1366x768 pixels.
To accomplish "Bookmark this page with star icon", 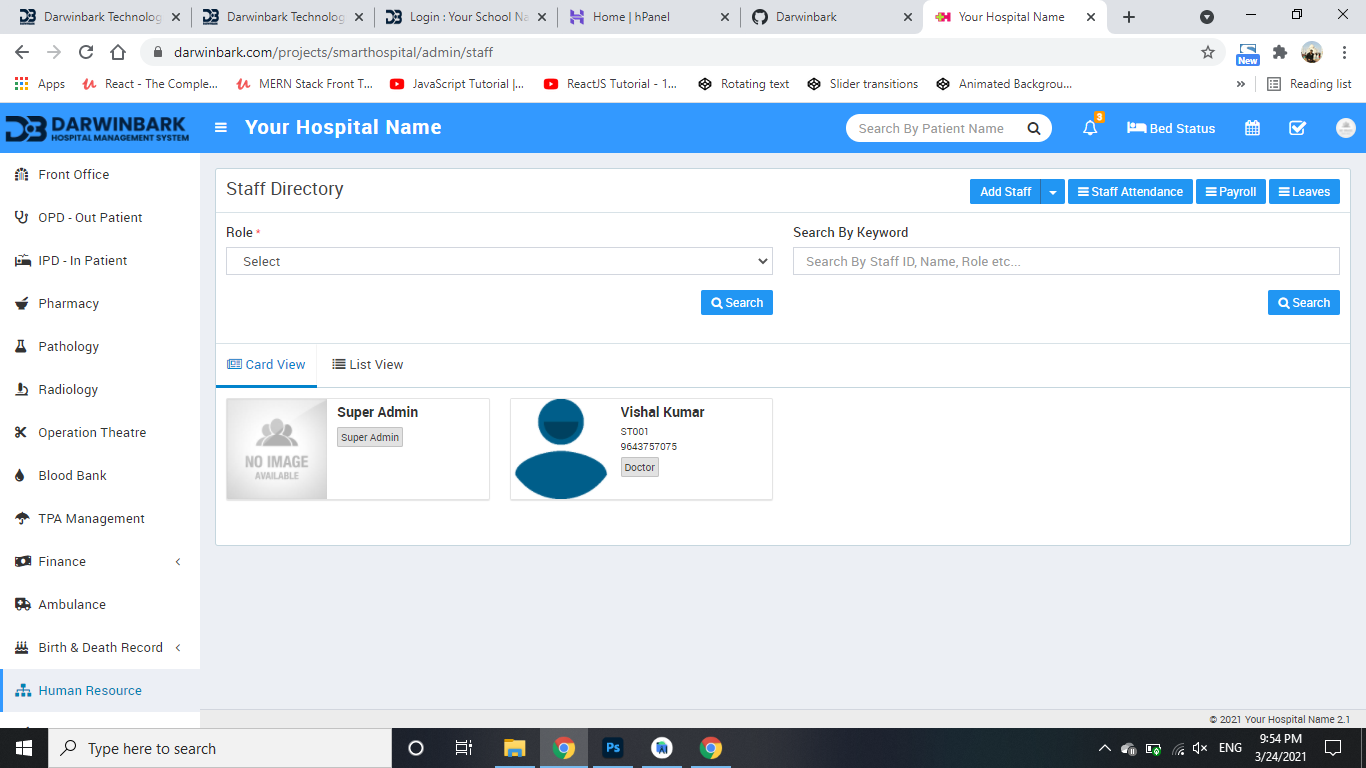I will (x=1208, y=52).
